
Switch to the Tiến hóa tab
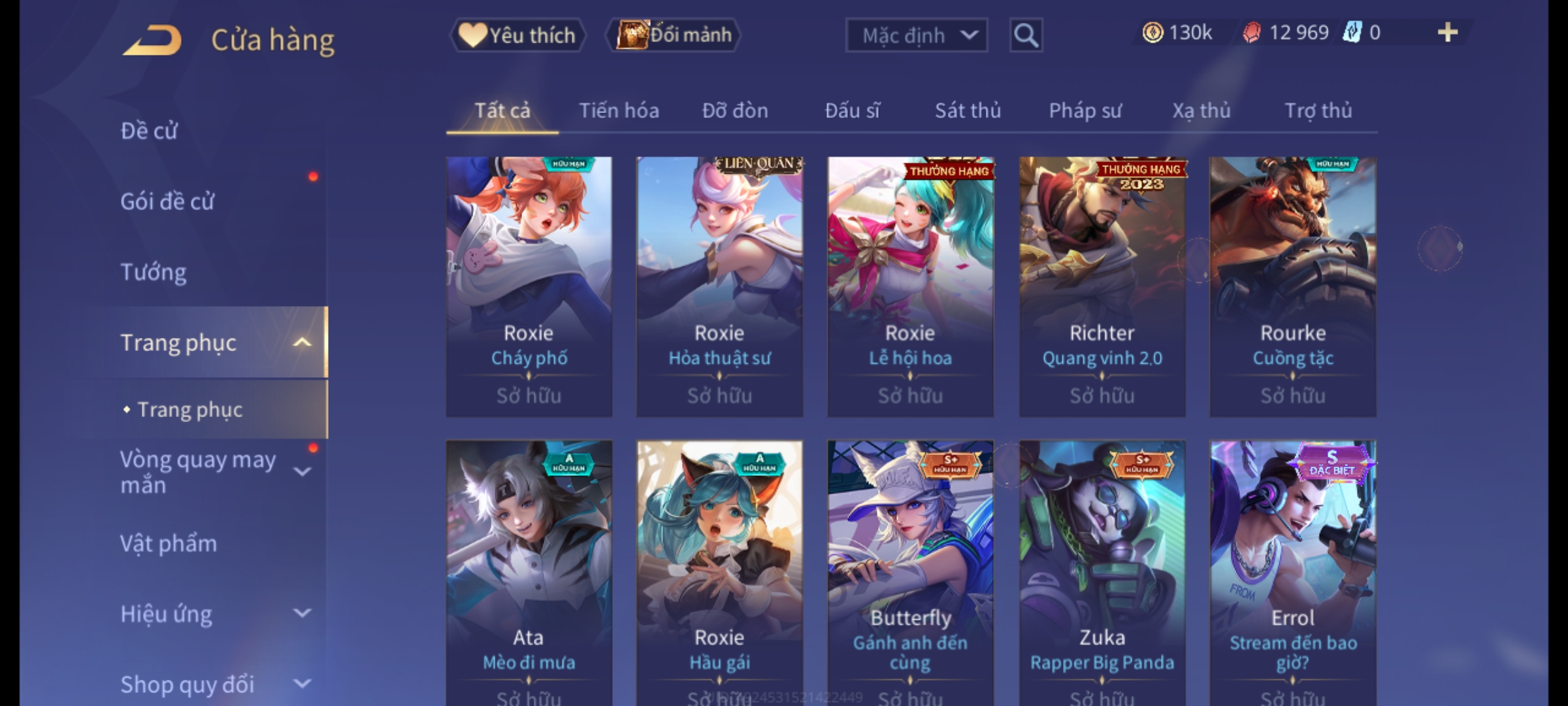(619, 110)
